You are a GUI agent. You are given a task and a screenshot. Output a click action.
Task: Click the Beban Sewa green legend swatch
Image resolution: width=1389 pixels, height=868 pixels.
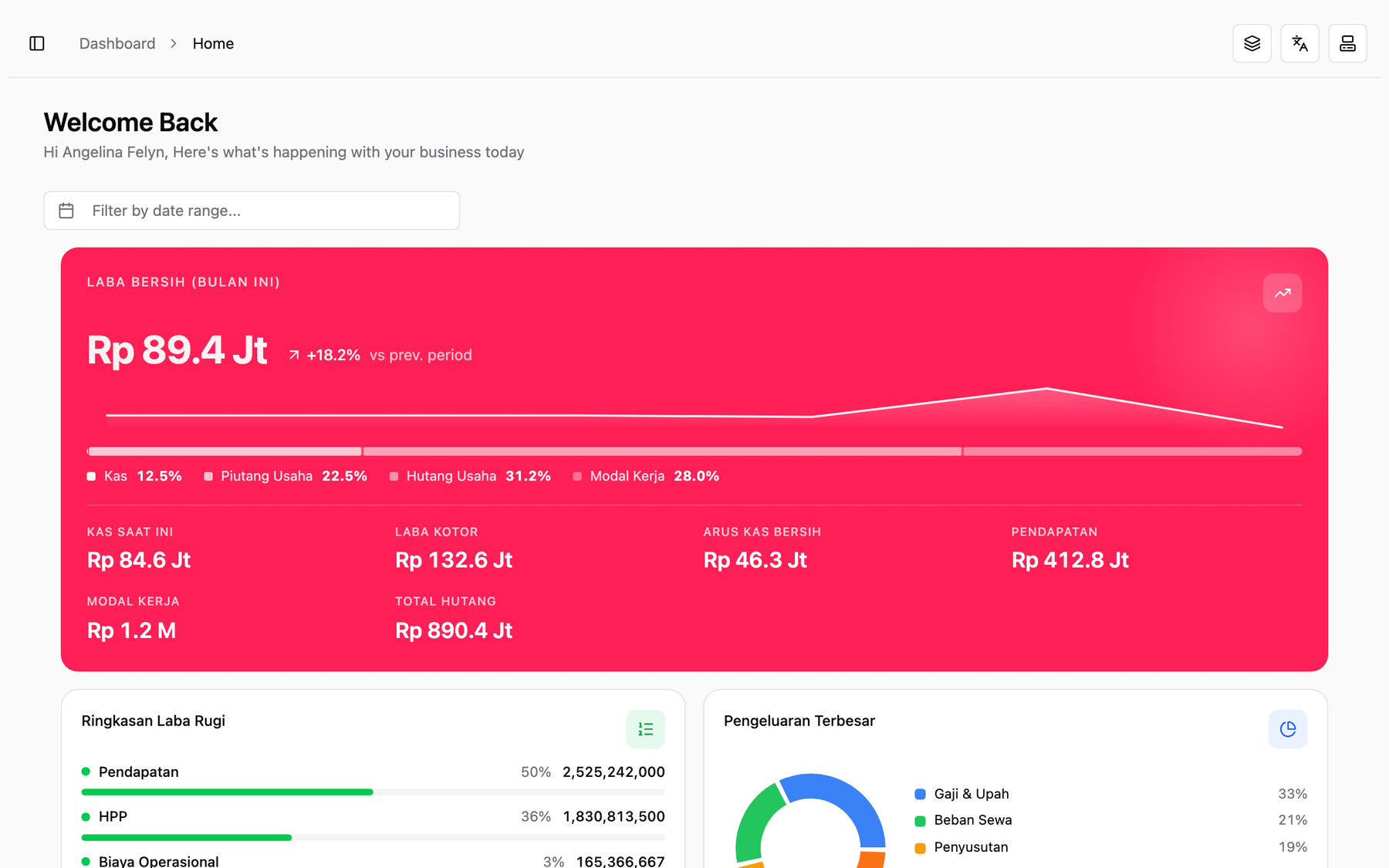(x=920, y=821)
